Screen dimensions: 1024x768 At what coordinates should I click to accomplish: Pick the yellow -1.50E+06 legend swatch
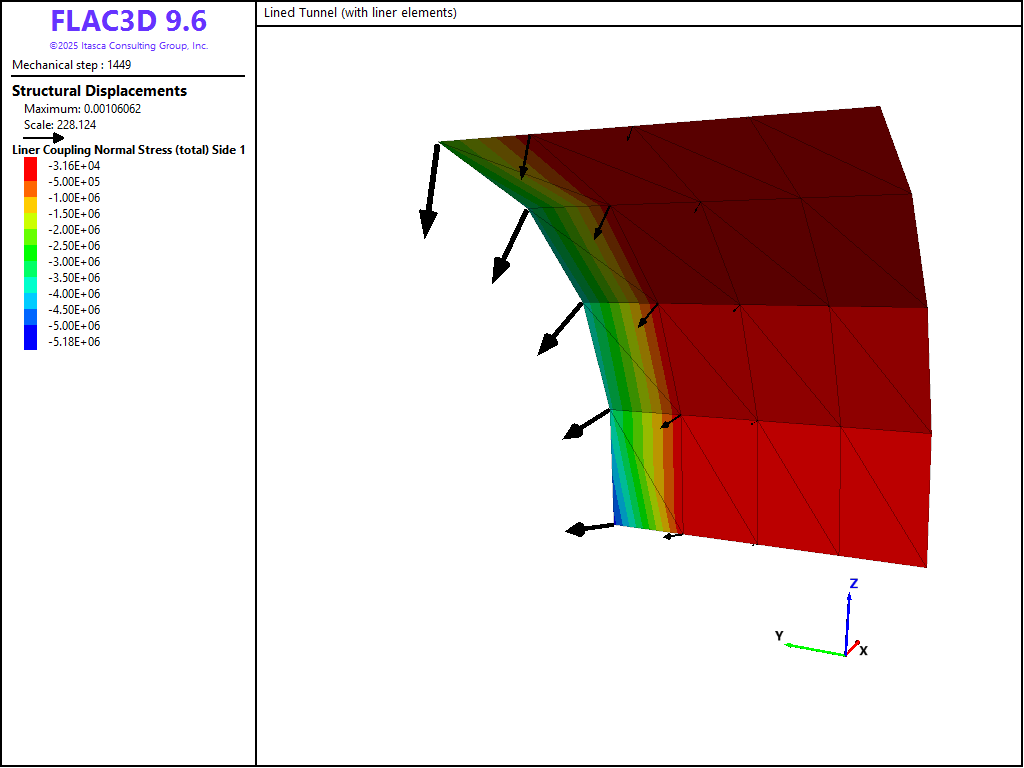[30, 214]
